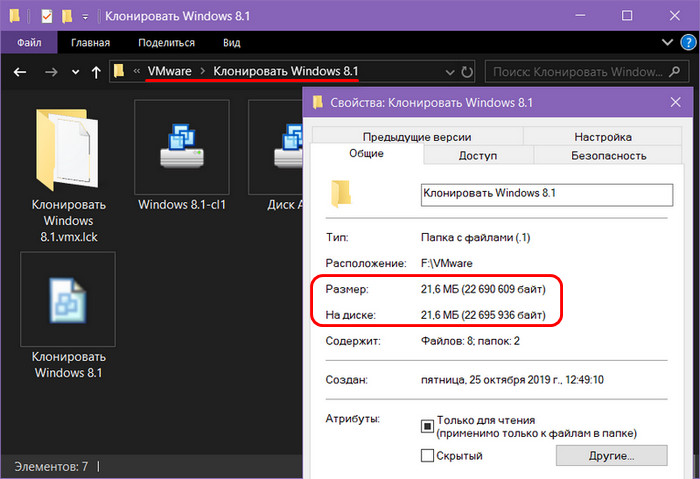Go forward with the right arrow

51,72
